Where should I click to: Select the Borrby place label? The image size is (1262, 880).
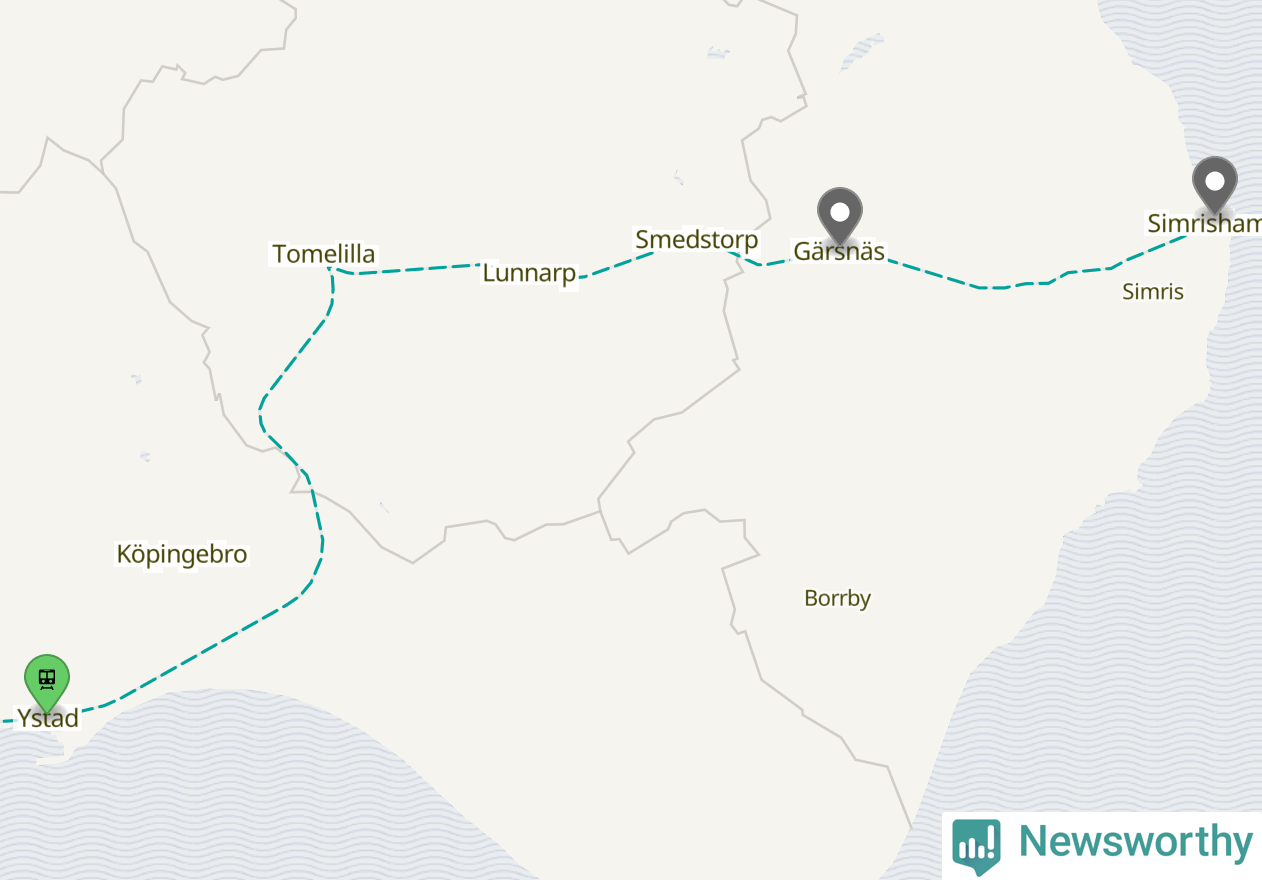tap(838, 598)
